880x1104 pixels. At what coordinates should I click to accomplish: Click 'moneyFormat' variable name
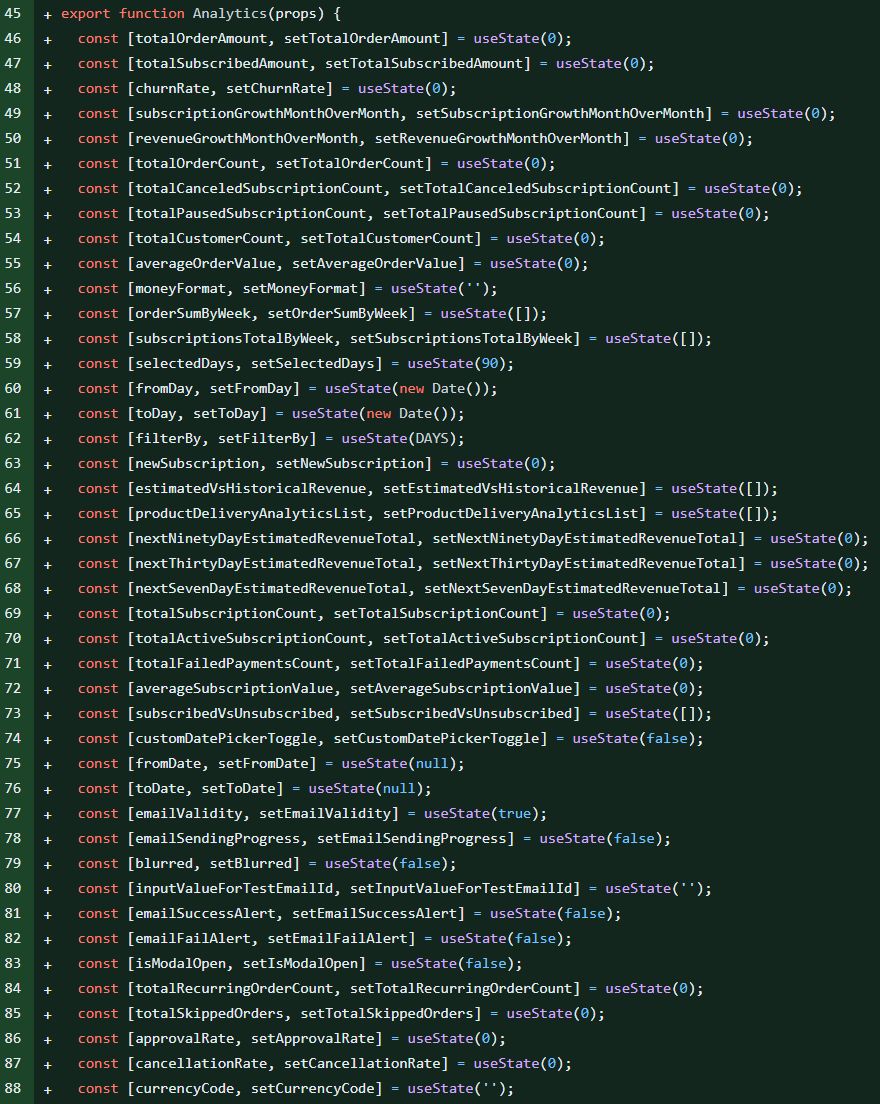181,289
